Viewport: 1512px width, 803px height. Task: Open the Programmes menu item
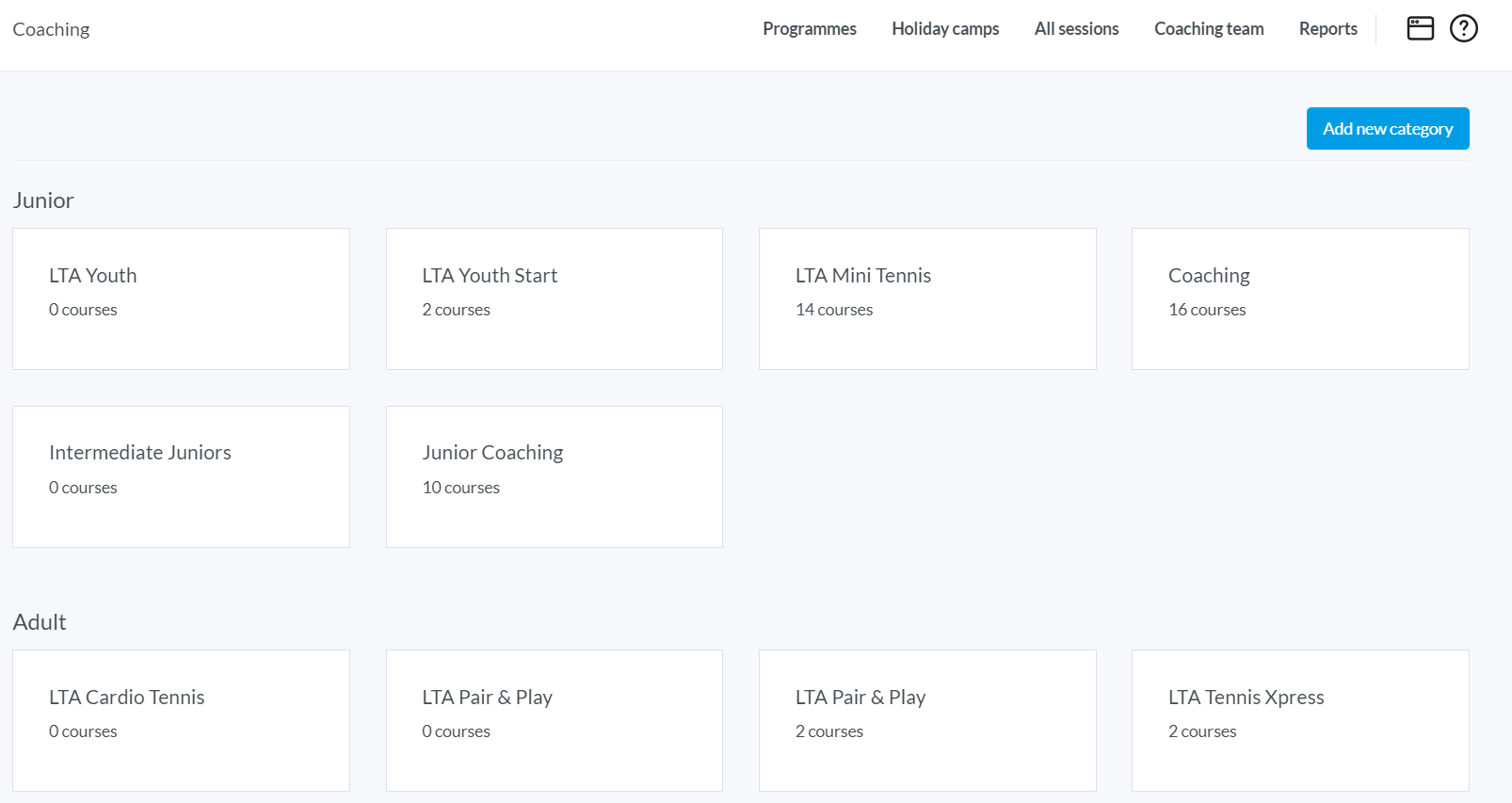(x=809, y=29)
